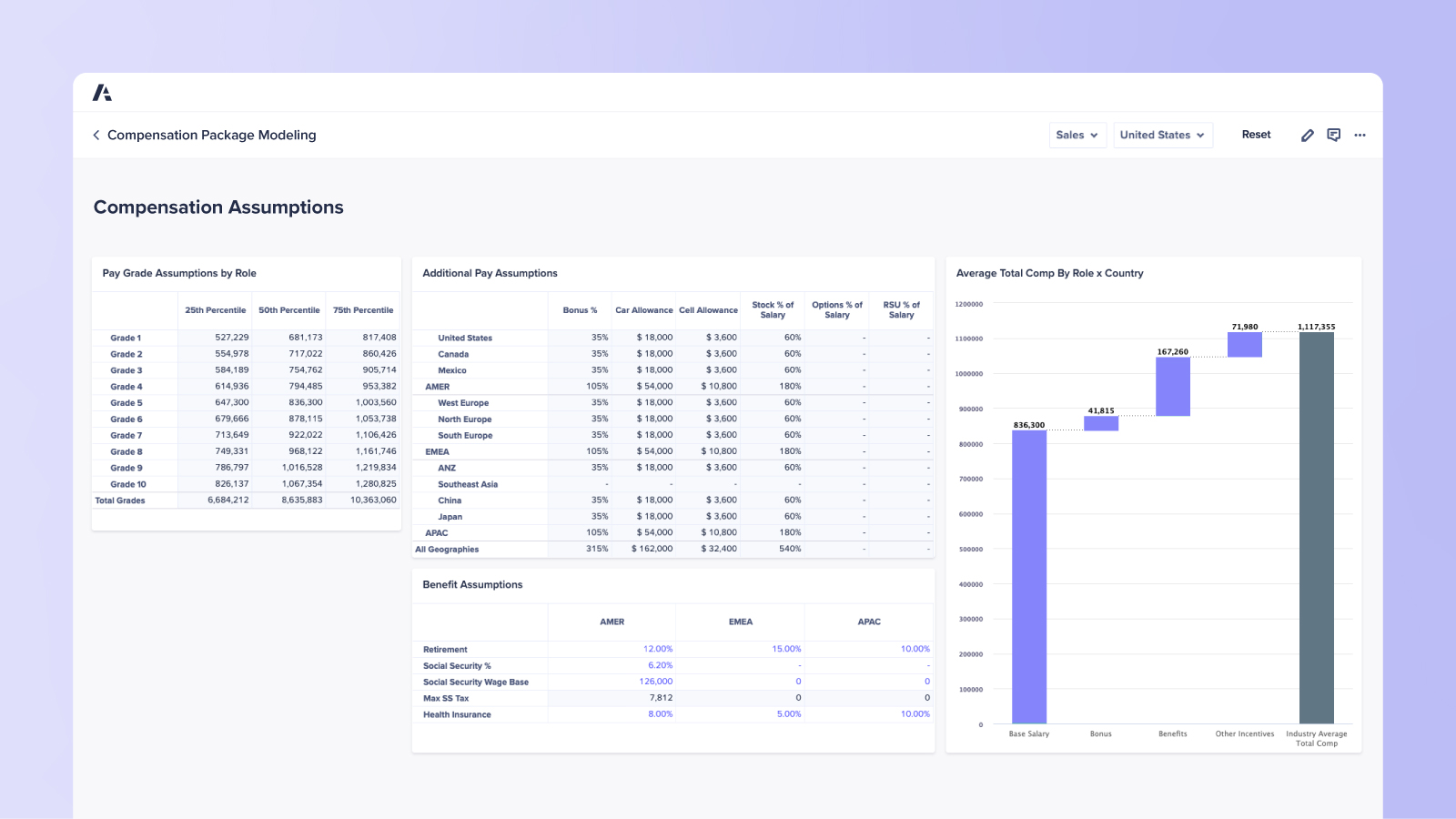This screenshot has width=1456, height=819.
Task: Select the 50th Percentile column header
Action: click(289, 309)
